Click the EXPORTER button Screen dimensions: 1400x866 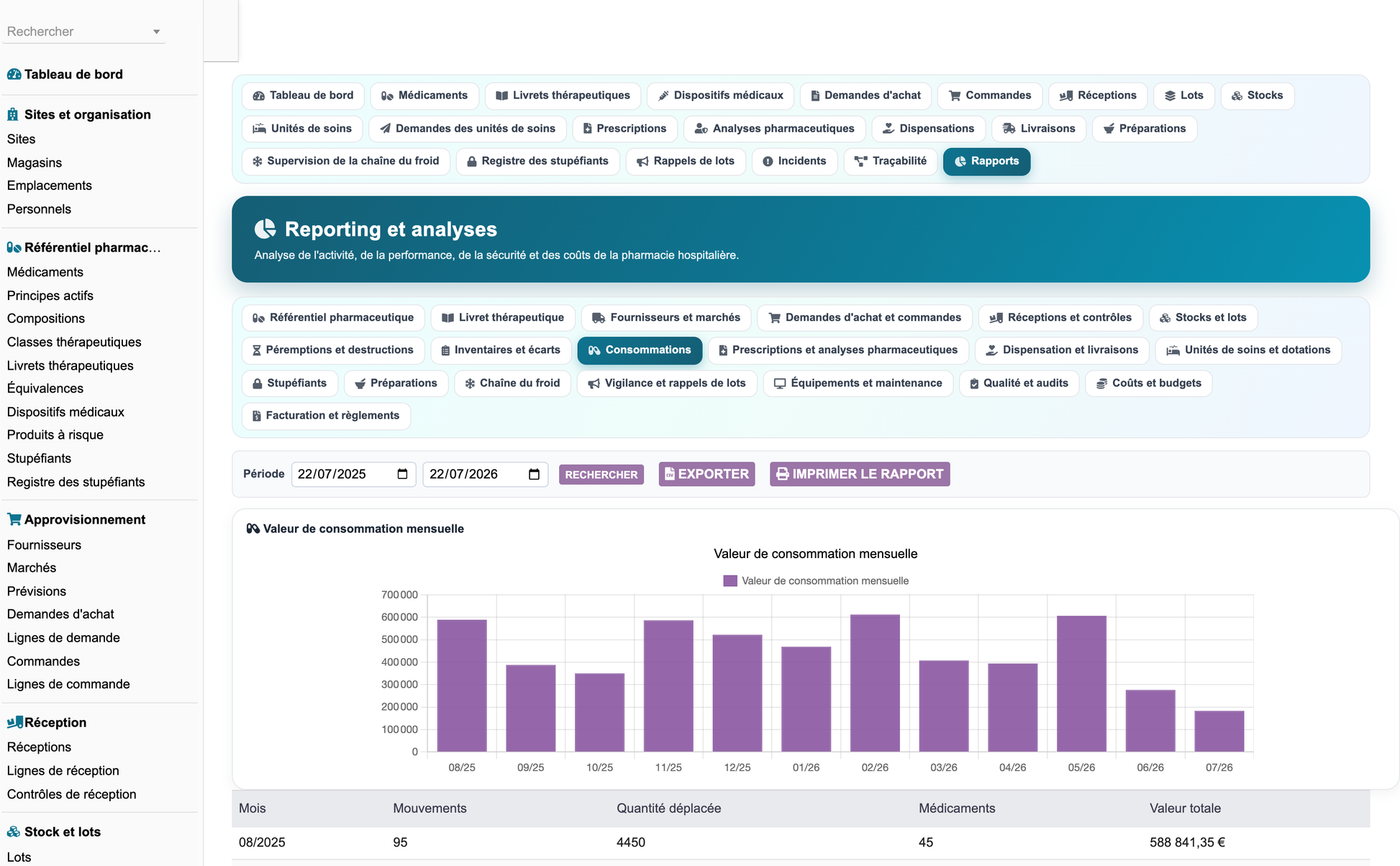tap(706, 474)
